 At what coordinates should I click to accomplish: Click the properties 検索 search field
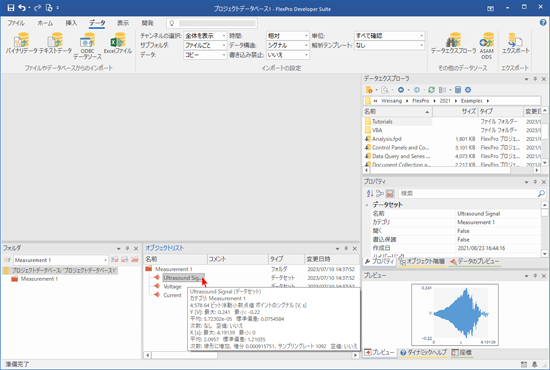[468, 193]
